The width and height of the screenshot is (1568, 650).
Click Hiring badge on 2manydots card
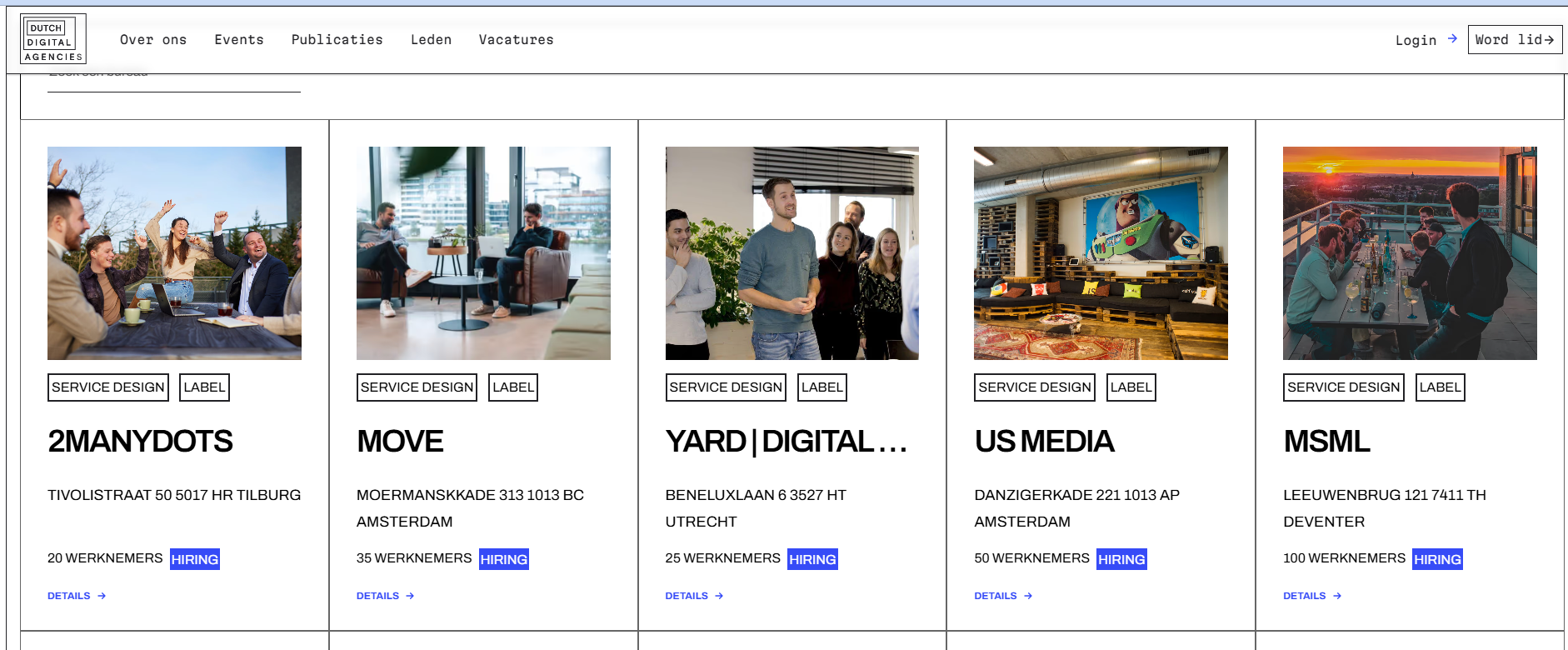point(195,559)
